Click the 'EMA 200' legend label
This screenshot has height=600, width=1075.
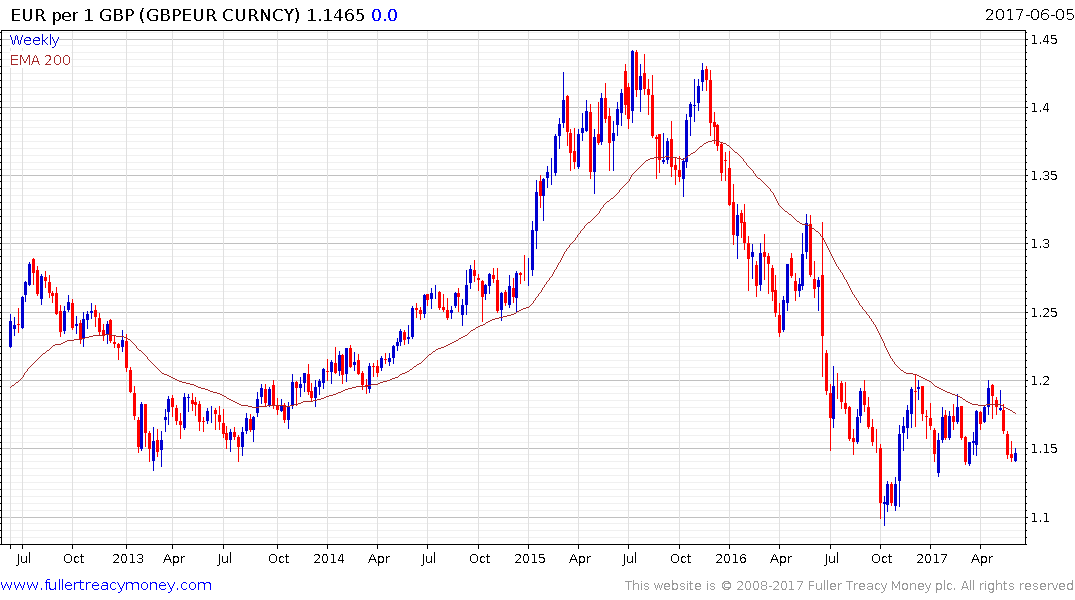pyautogui.click(x=40, y=60)
